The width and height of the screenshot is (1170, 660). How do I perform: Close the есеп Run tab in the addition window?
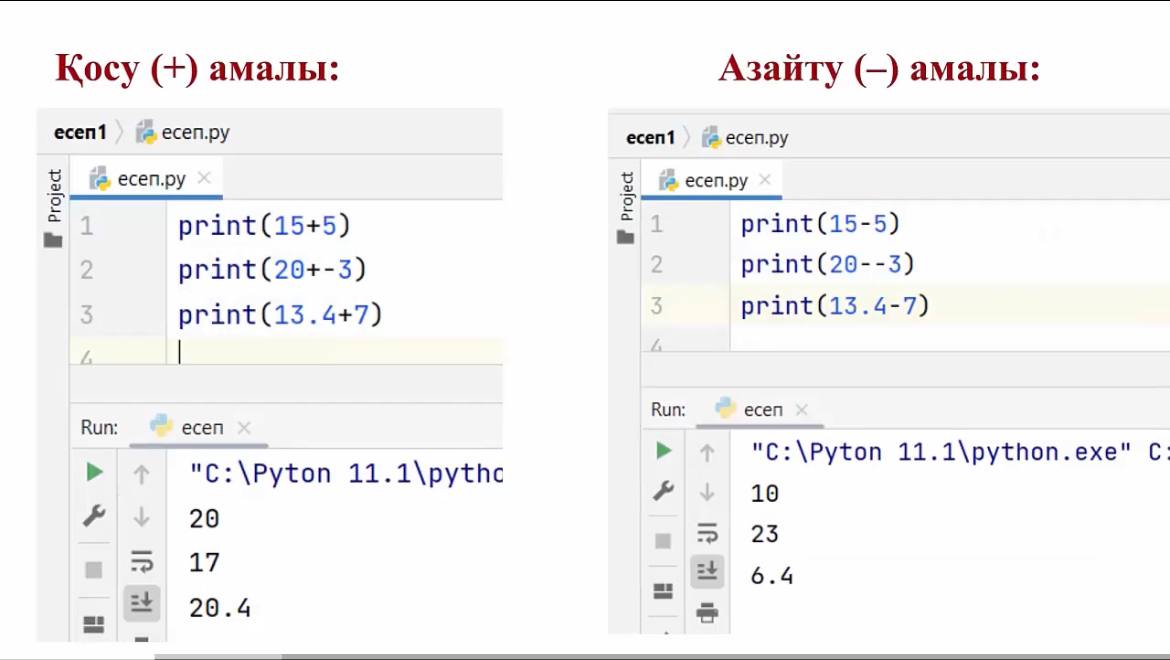tap(245, 427)
